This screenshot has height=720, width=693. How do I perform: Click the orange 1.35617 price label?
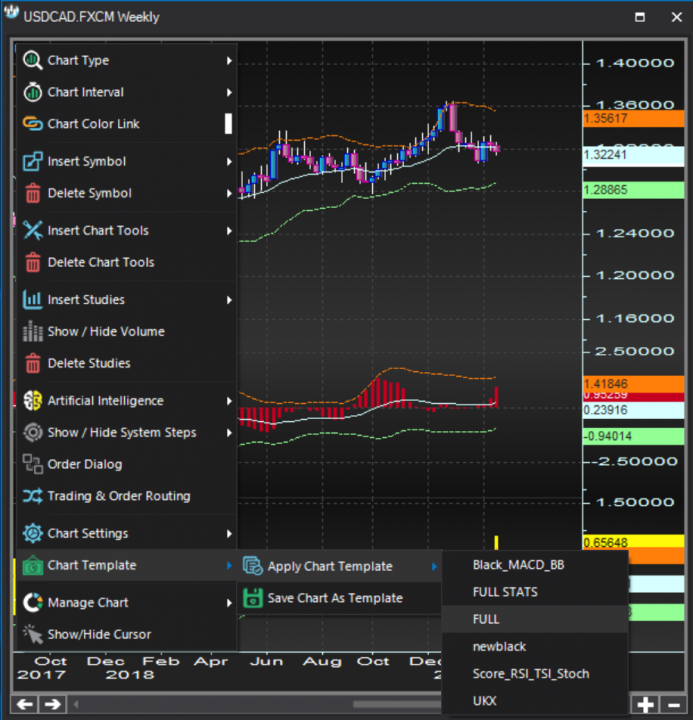pyautogui.click(x=633, y=118)
